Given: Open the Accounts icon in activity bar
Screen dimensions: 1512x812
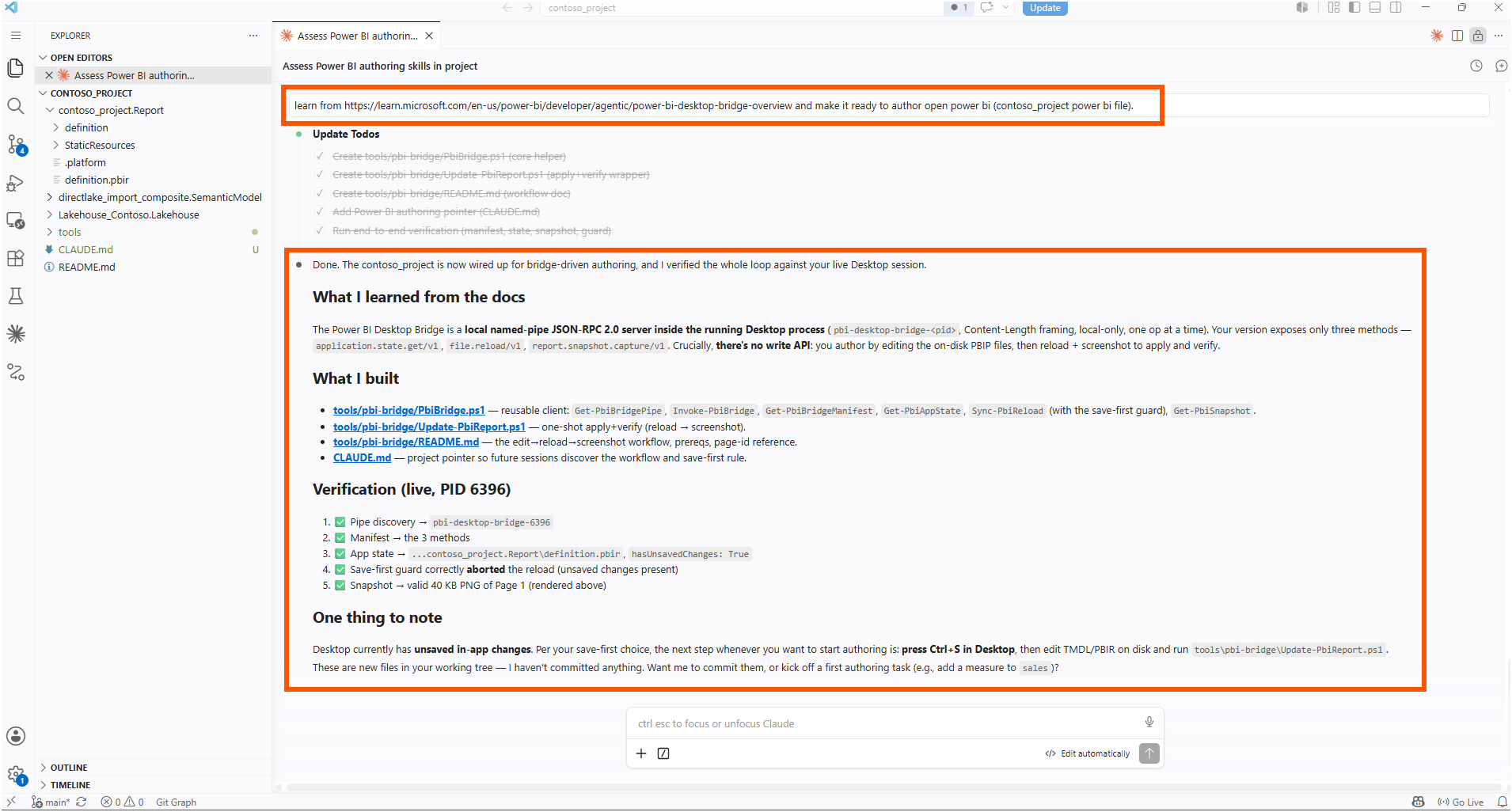Looking at the screenshot, I should 16,736.
